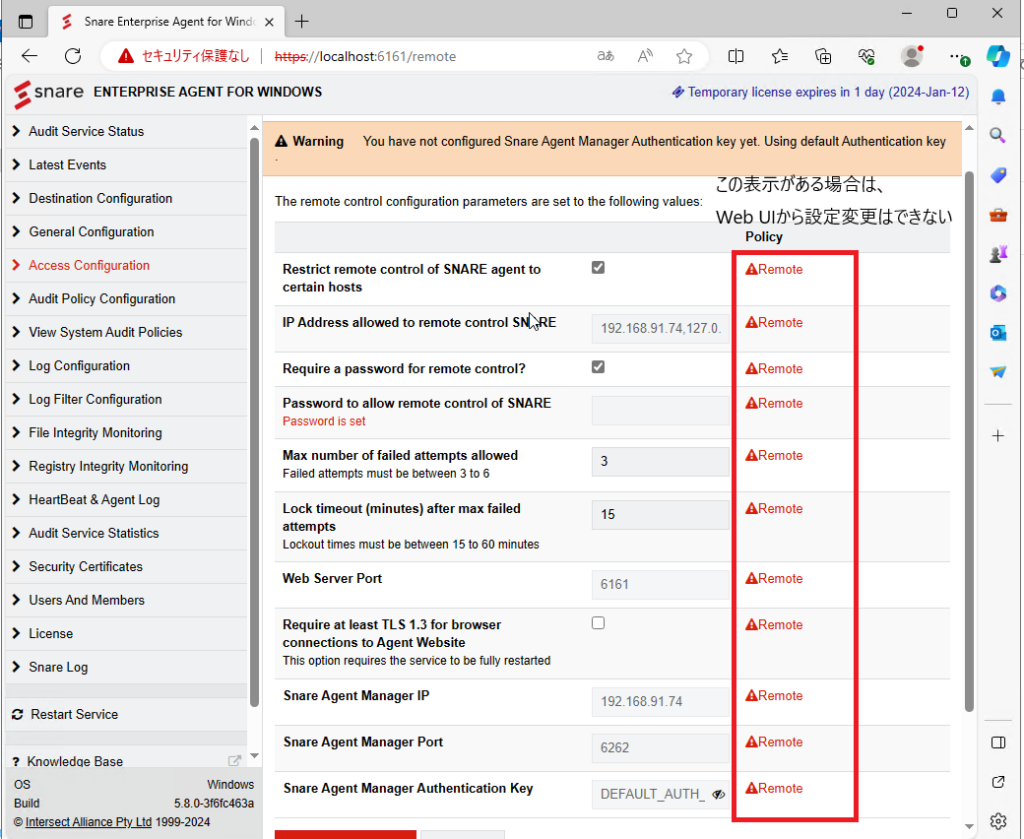Click the address bar URL

pos(365,56)
